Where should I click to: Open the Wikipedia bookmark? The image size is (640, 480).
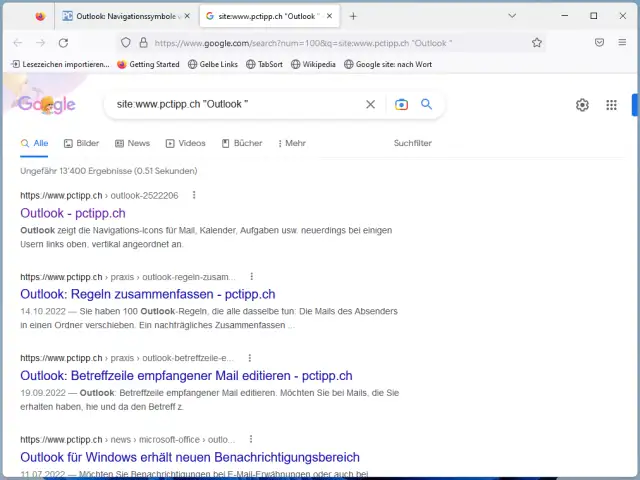pos(313,64)
